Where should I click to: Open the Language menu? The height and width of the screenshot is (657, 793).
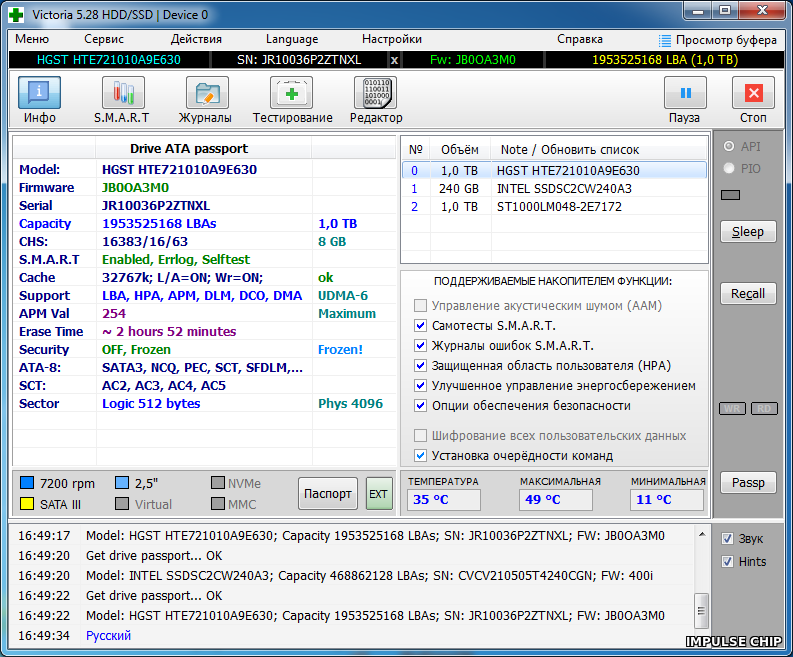[292, 39]
